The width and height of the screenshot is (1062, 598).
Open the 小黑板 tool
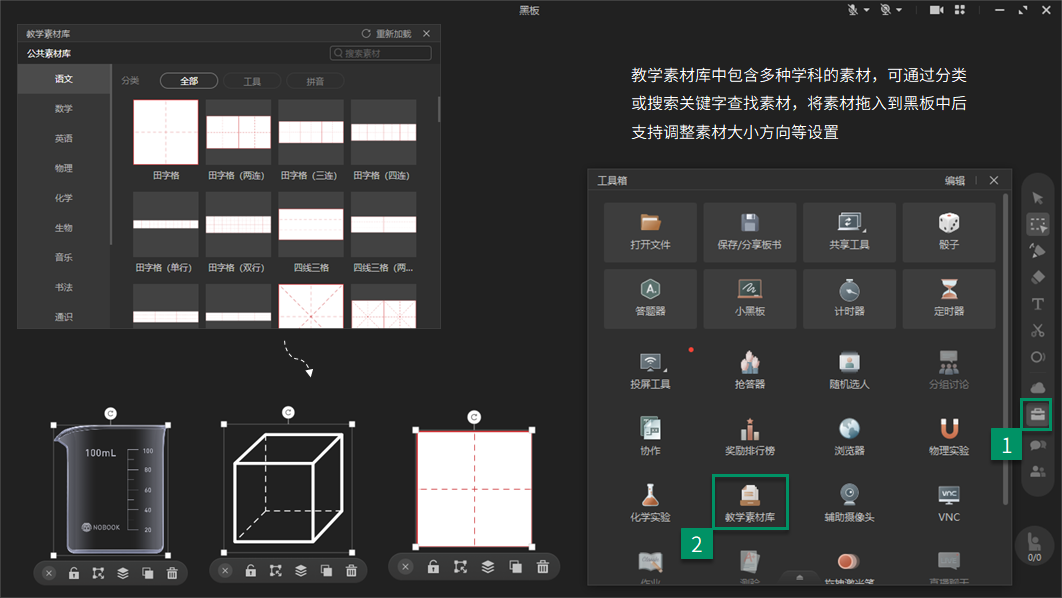[x=750, y=299]
